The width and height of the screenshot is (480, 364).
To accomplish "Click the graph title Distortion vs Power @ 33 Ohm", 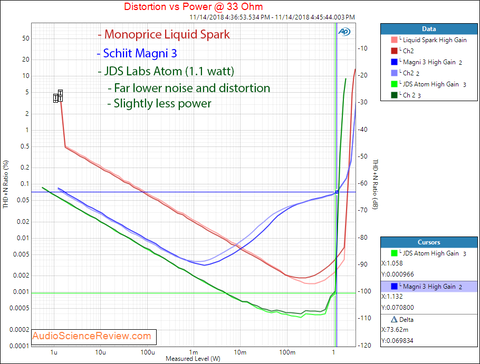I will (x=193, y=7).
